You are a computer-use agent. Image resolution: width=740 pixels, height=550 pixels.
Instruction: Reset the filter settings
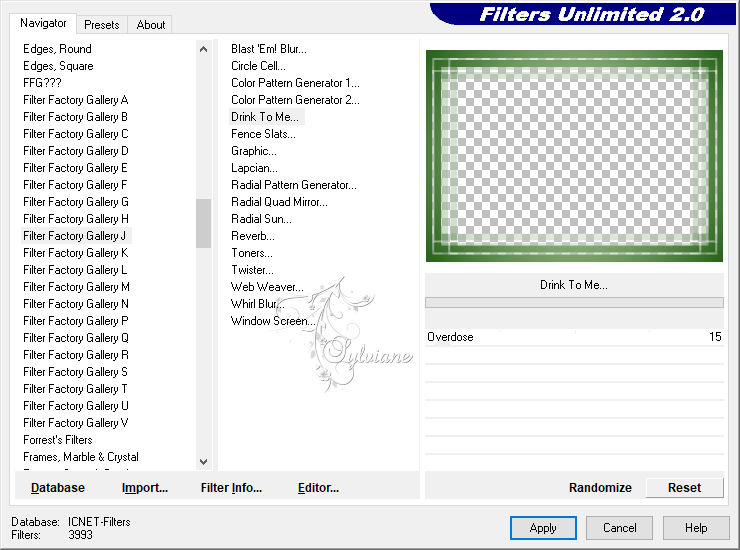[684, 488]
